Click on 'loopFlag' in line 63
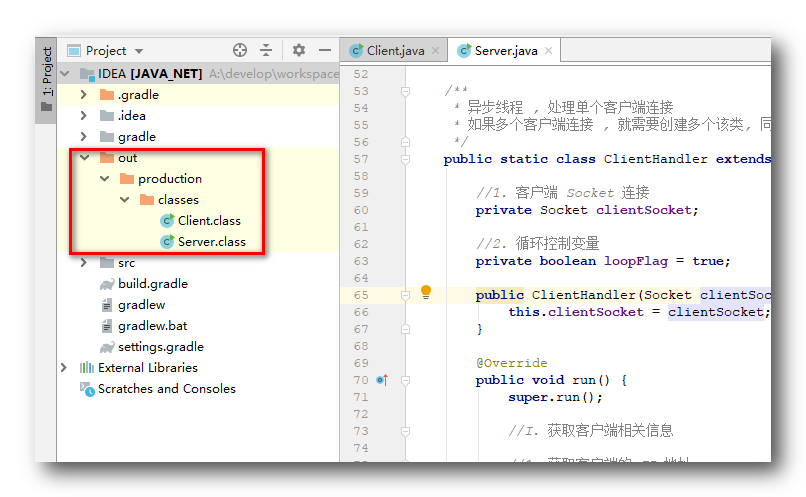Viewport: 806px width, 497px height. point(636,261)
